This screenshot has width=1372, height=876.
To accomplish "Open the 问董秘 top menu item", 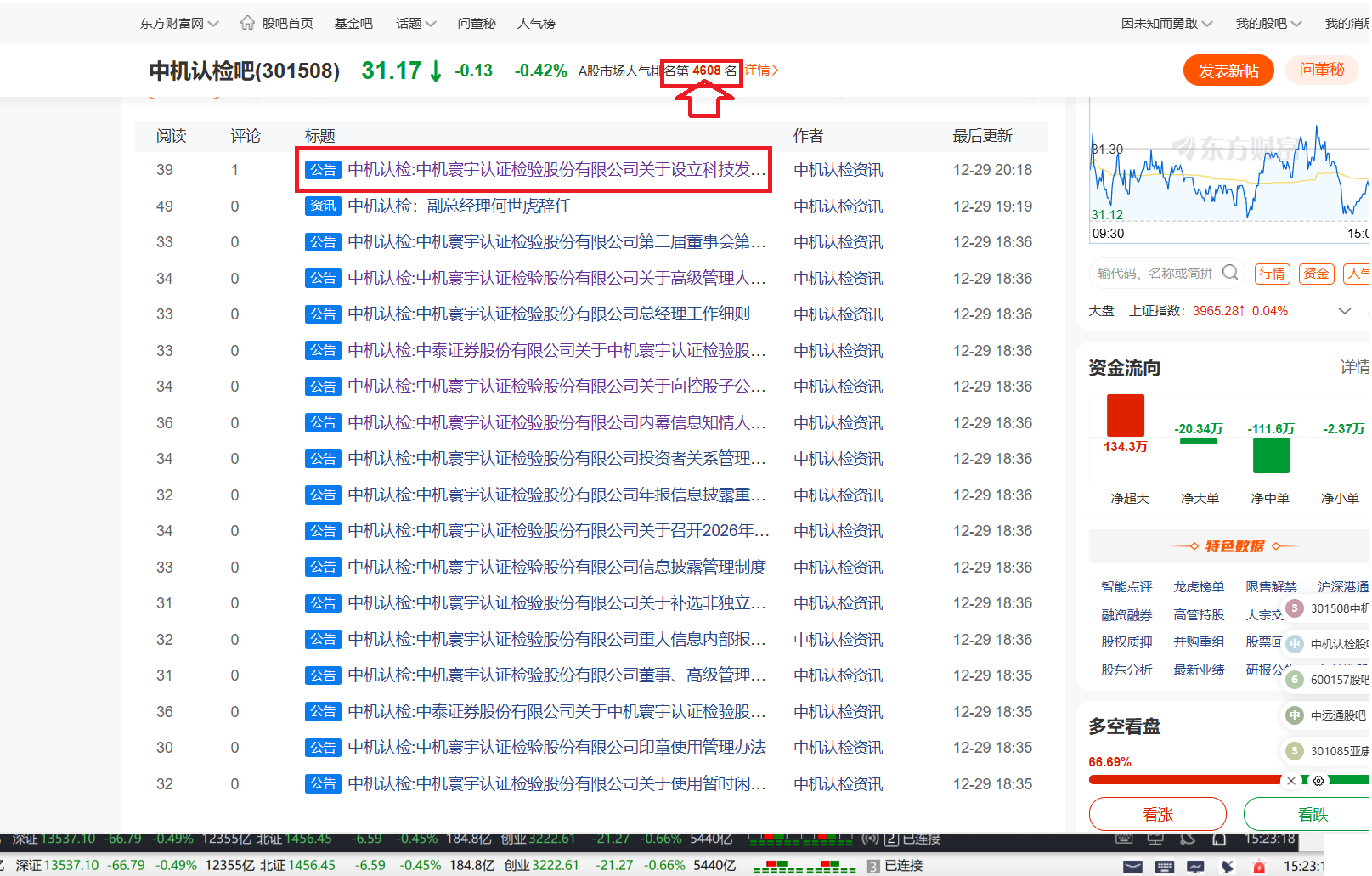I will click(x=477, y=24).
